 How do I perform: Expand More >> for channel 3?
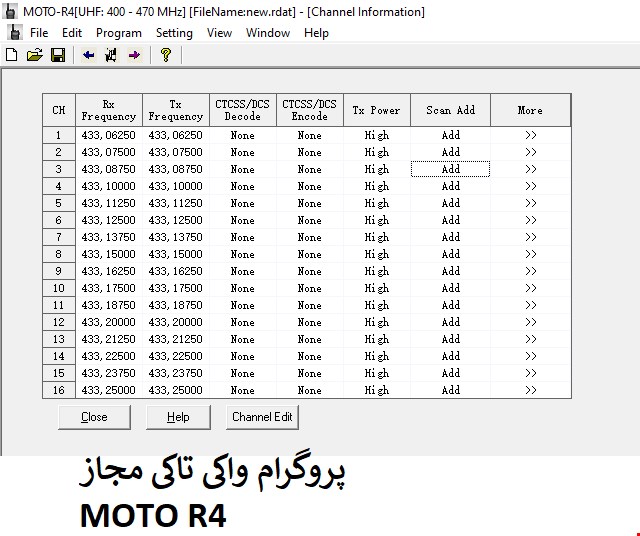click(x=531, y=169)
